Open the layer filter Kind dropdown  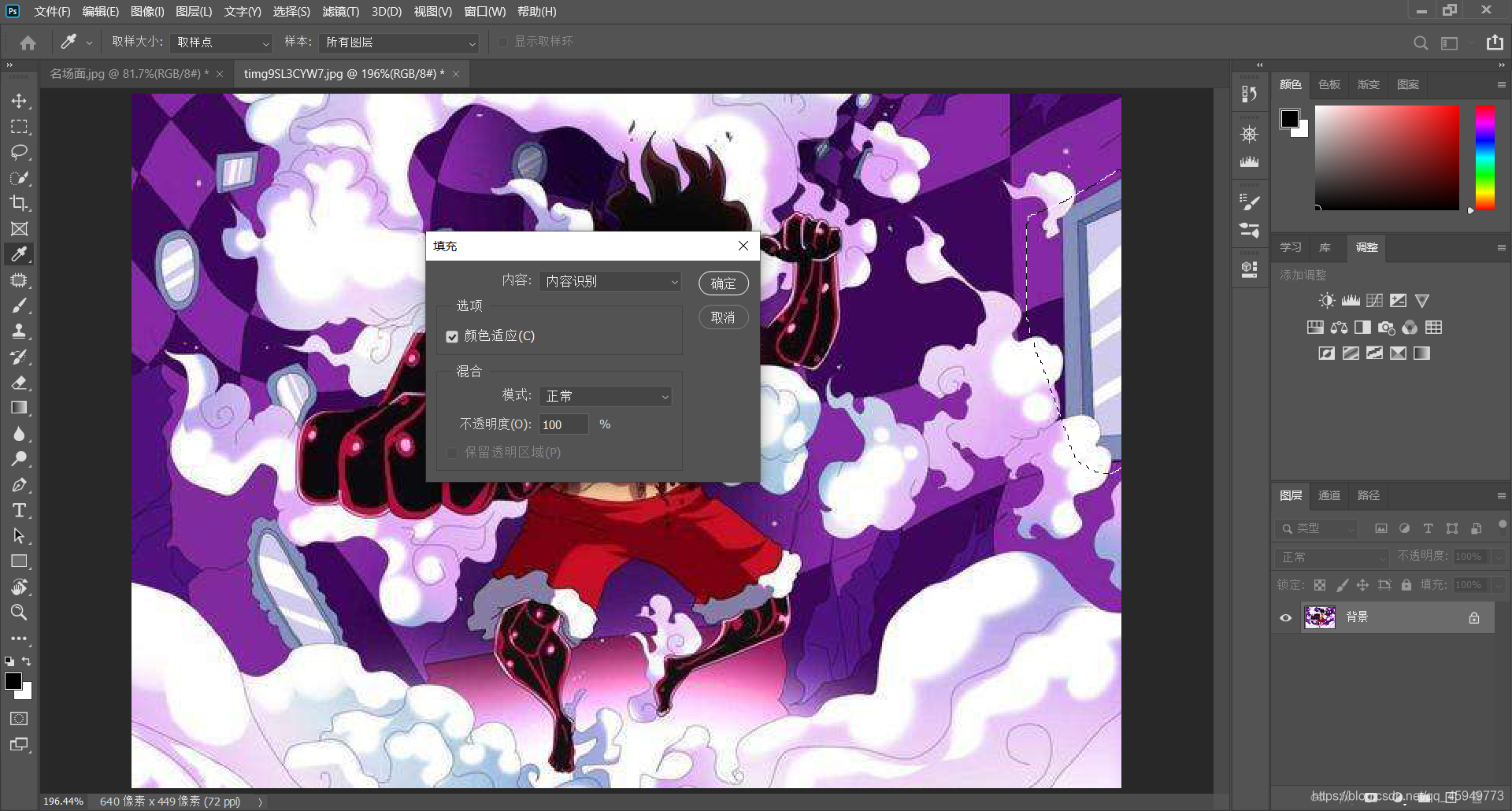pos(1317,528)
